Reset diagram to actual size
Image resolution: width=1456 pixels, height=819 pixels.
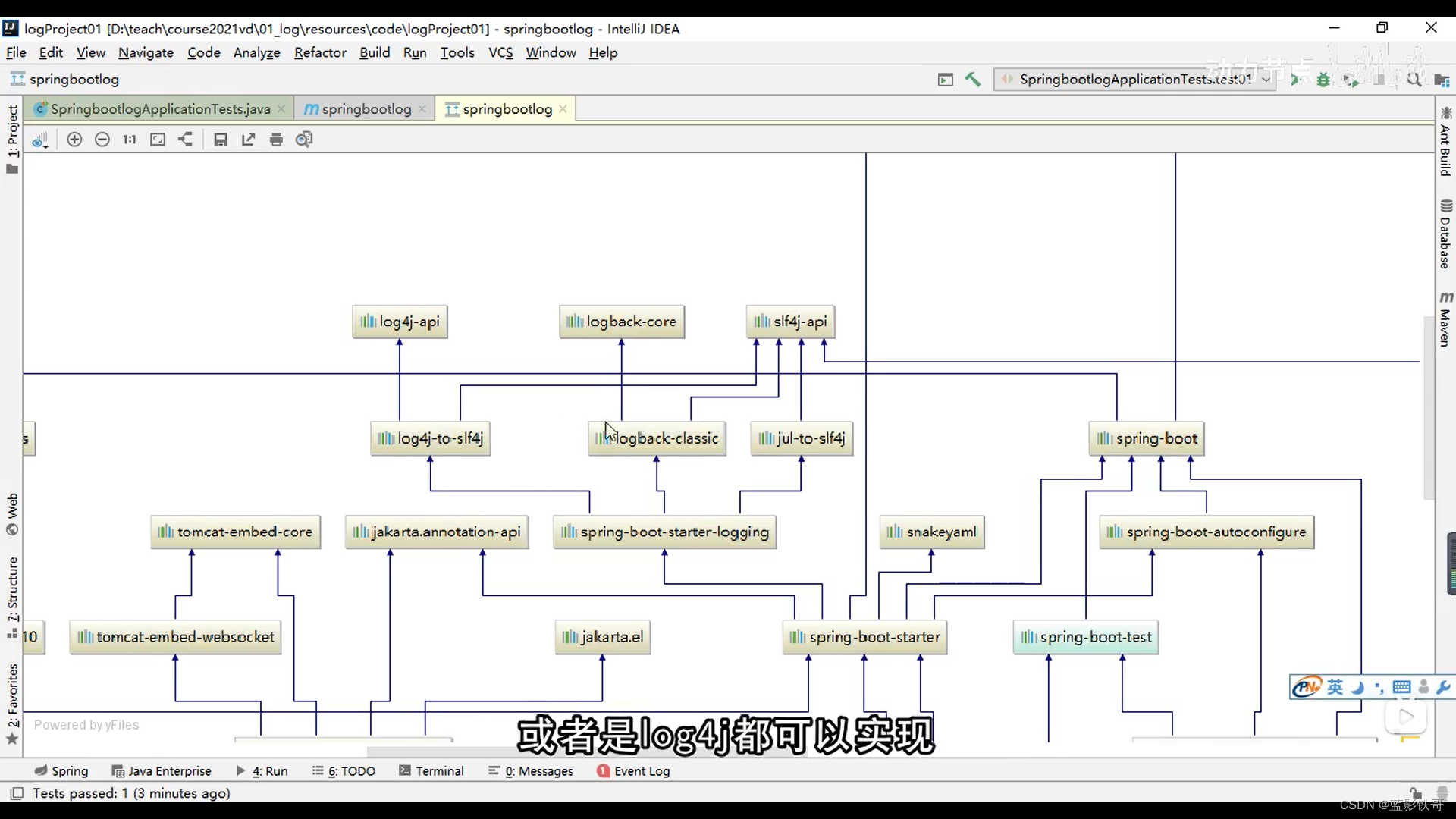[x=130, y=140]
